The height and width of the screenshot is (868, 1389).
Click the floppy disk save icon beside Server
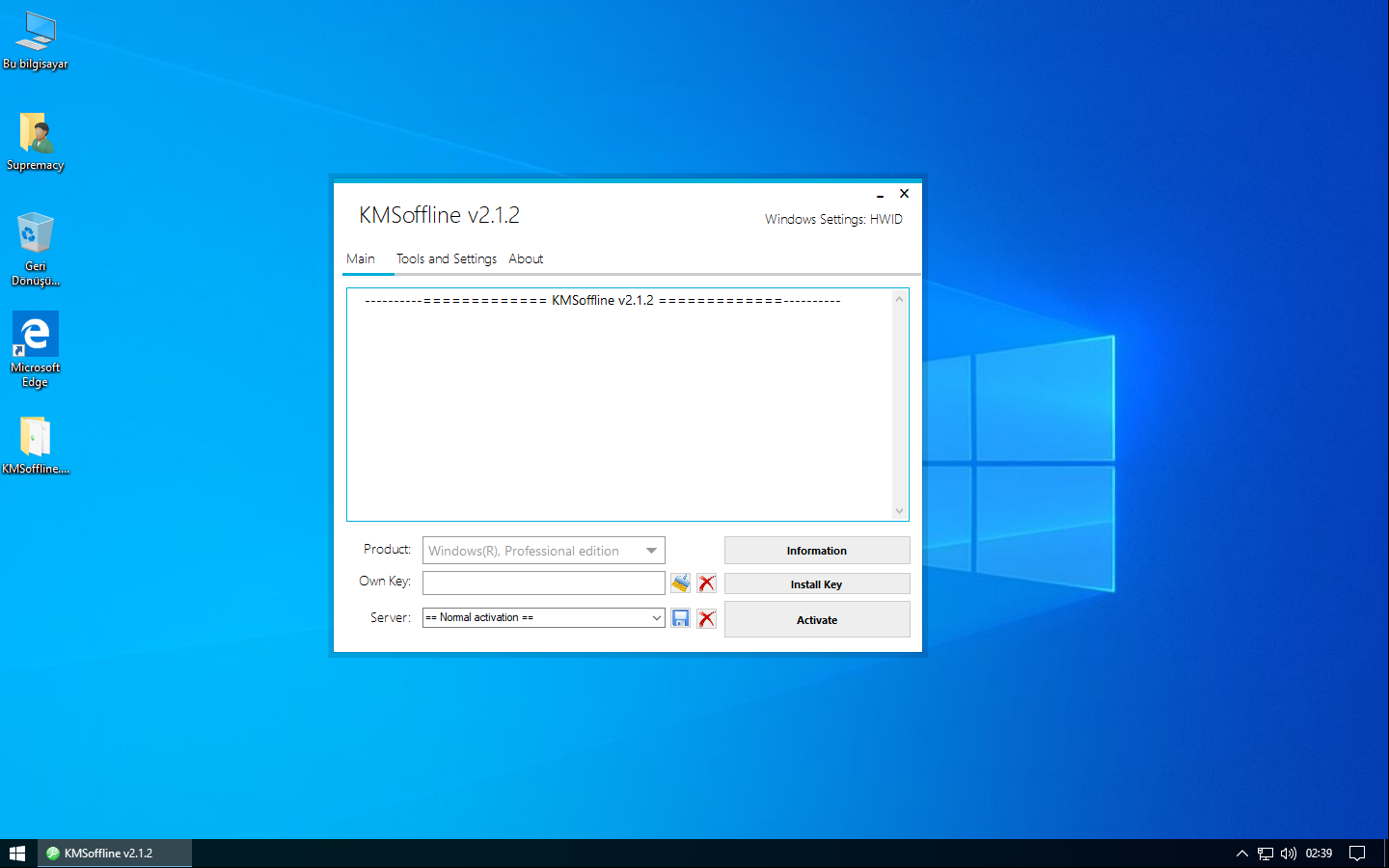[680, 618]
